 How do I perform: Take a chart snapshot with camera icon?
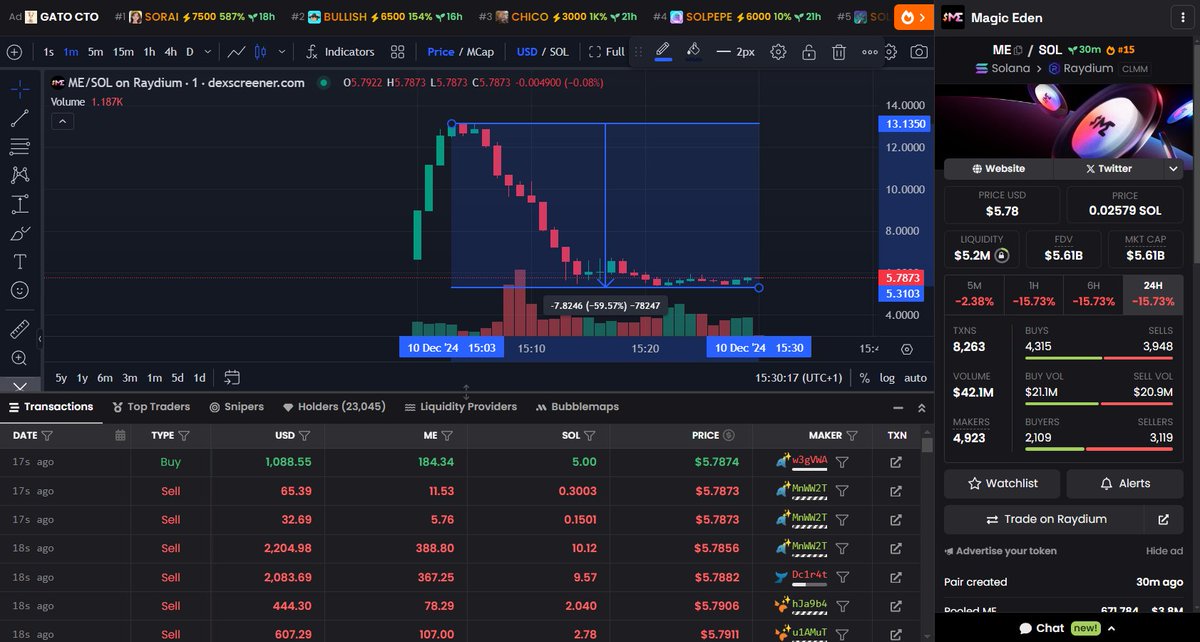(x=918, y=52)
